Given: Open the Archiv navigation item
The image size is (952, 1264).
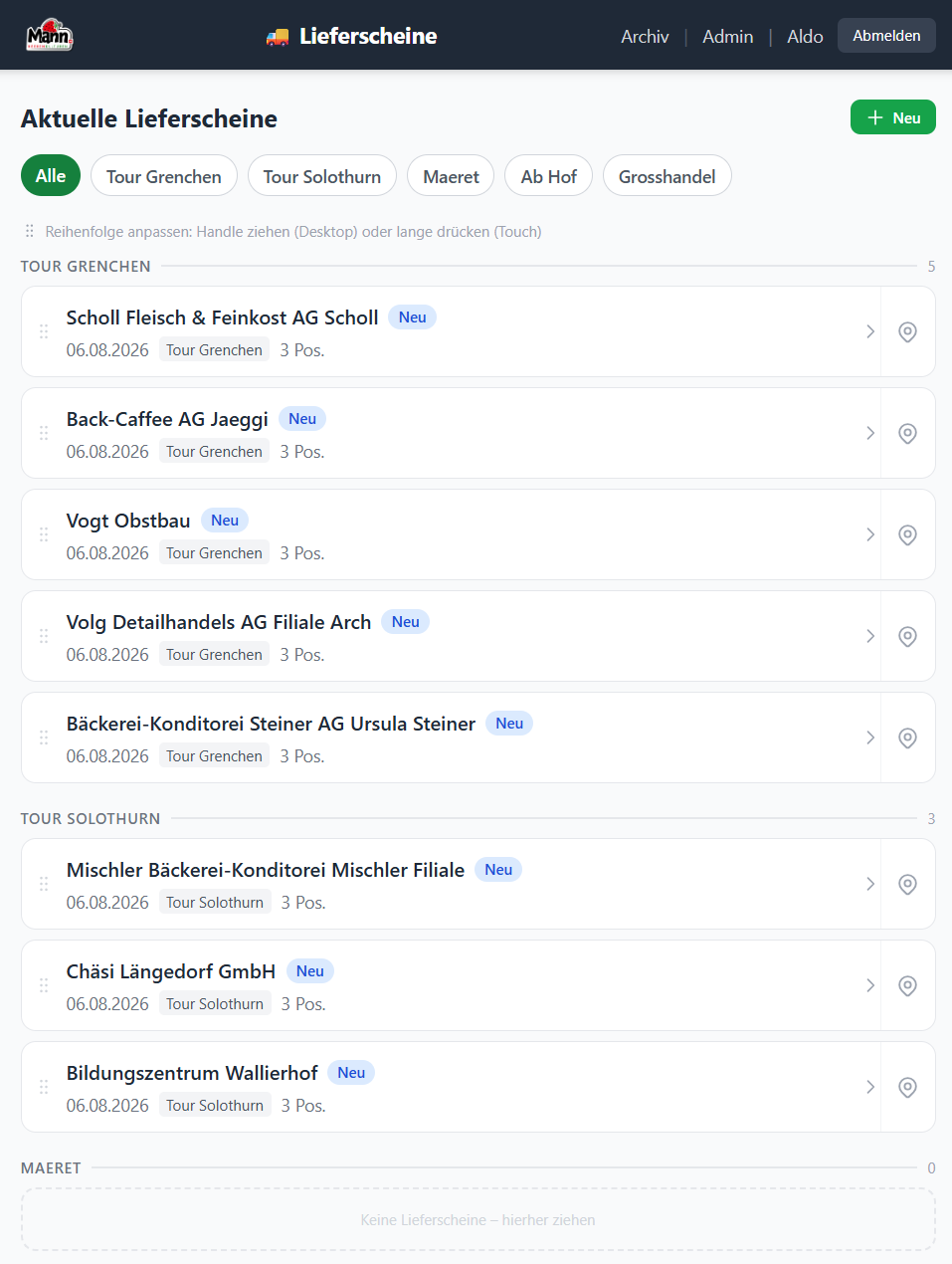Looking at the screenshot, I should [645, 36].
